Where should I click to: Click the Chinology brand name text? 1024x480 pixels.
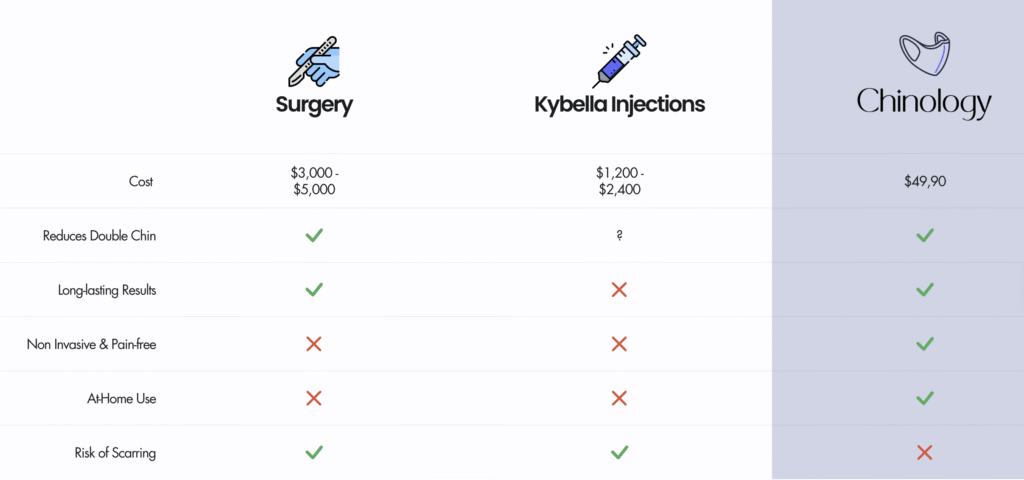pos(924,104)
